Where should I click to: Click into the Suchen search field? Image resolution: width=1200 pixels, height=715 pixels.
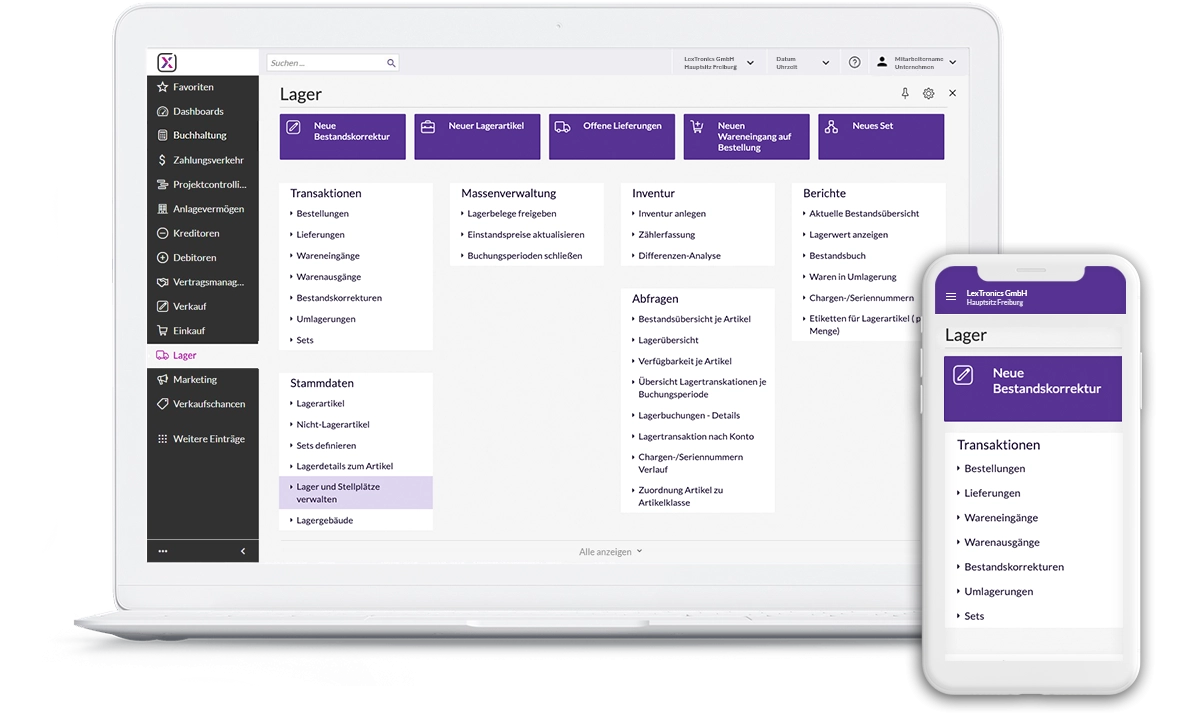(325, 63)
